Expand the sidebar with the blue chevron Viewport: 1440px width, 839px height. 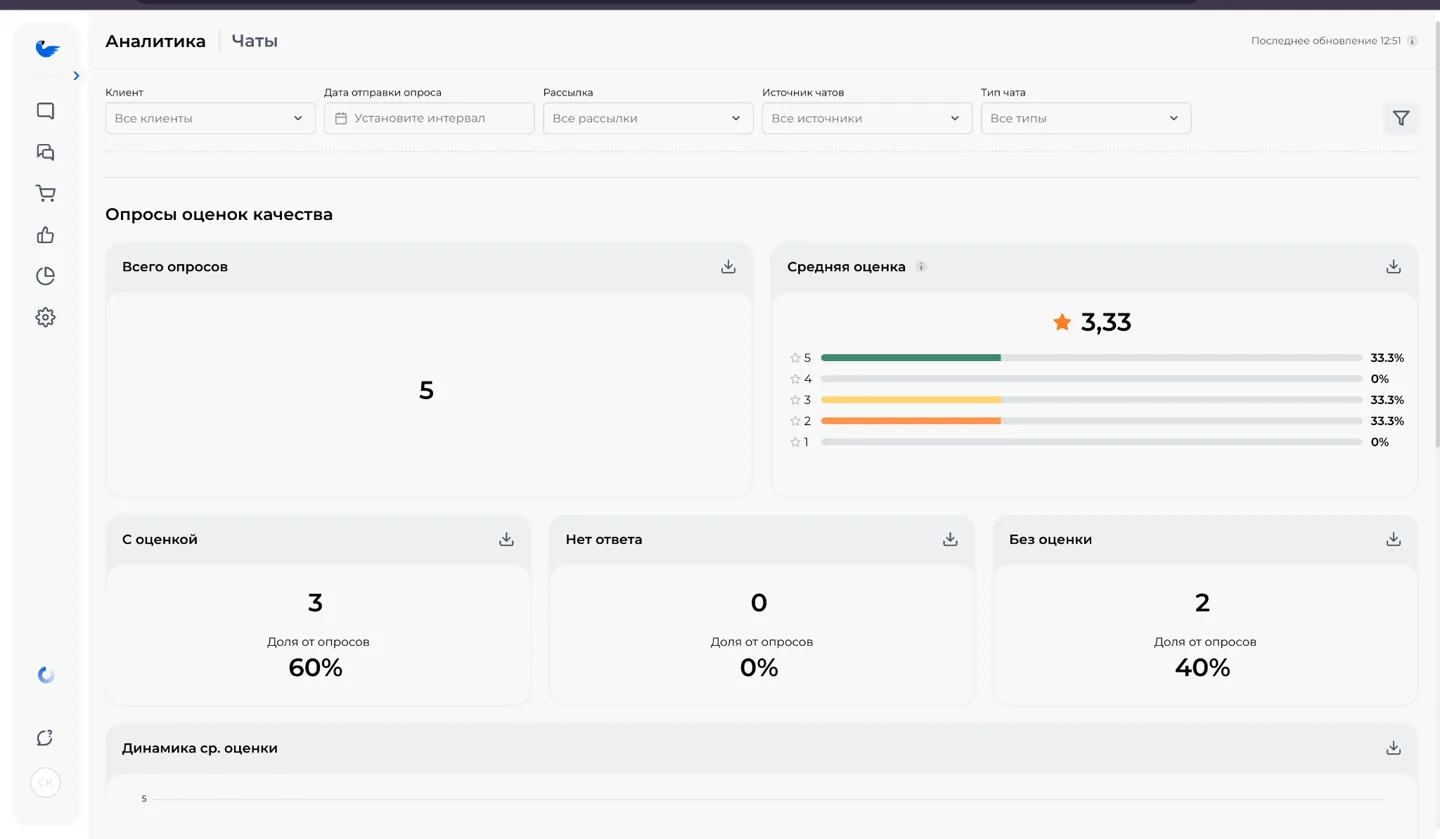click(x=76, y=76)
